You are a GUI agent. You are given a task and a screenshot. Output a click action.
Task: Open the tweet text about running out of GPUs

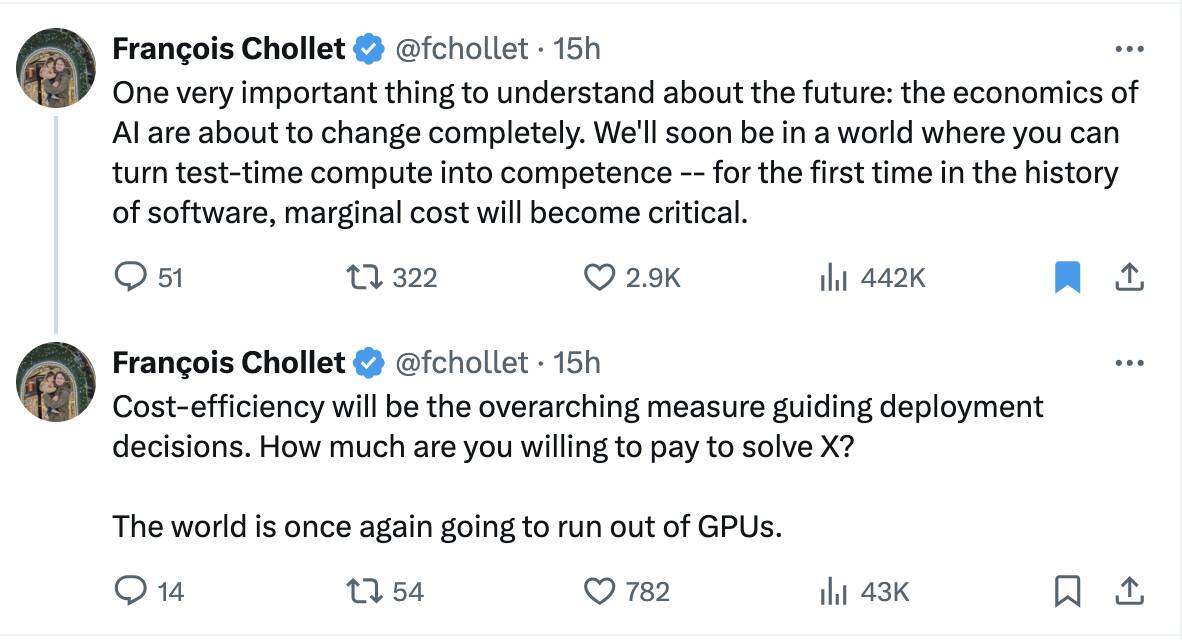point(446,526)
